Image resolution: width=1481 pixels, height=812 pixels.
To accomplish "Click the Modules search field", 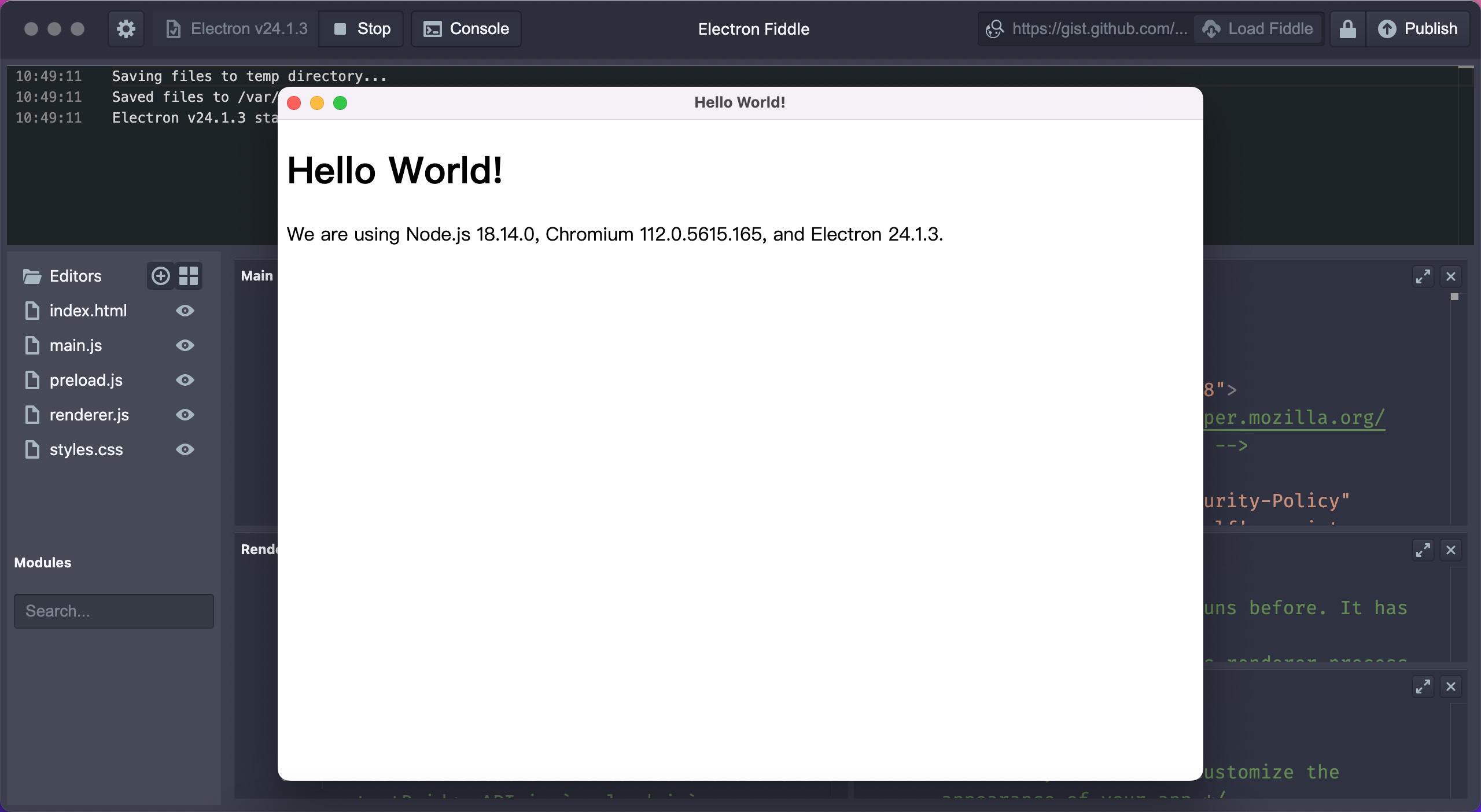I will tap(114, 611).
